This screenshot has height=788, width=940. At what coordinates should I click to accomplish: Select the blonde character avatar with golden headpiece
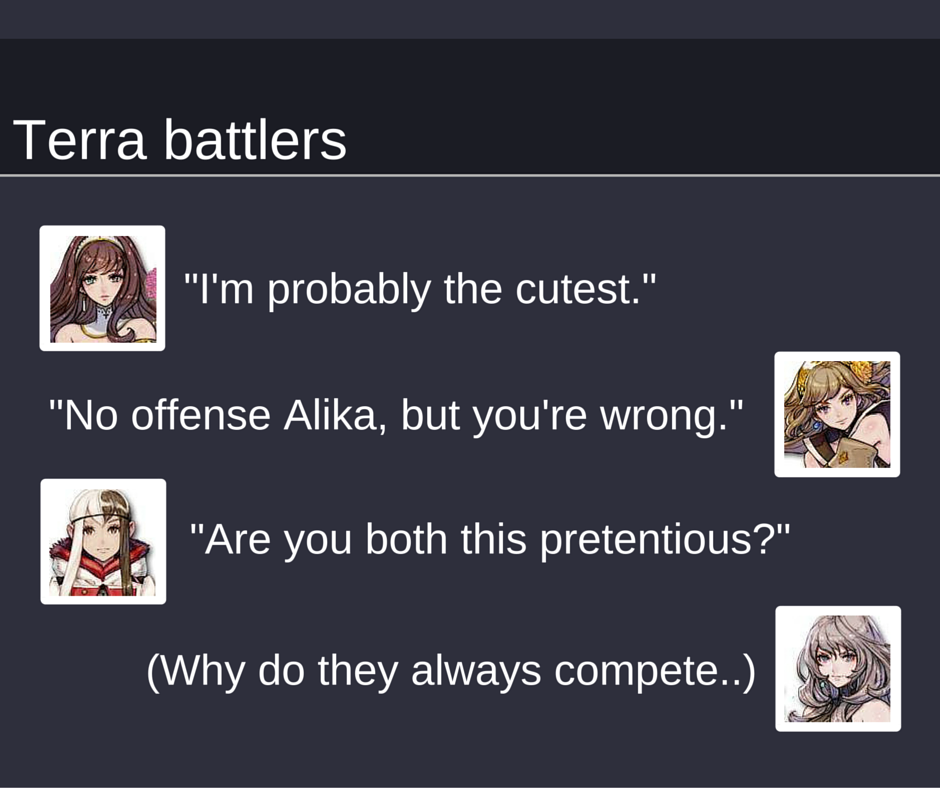point(837,414)
